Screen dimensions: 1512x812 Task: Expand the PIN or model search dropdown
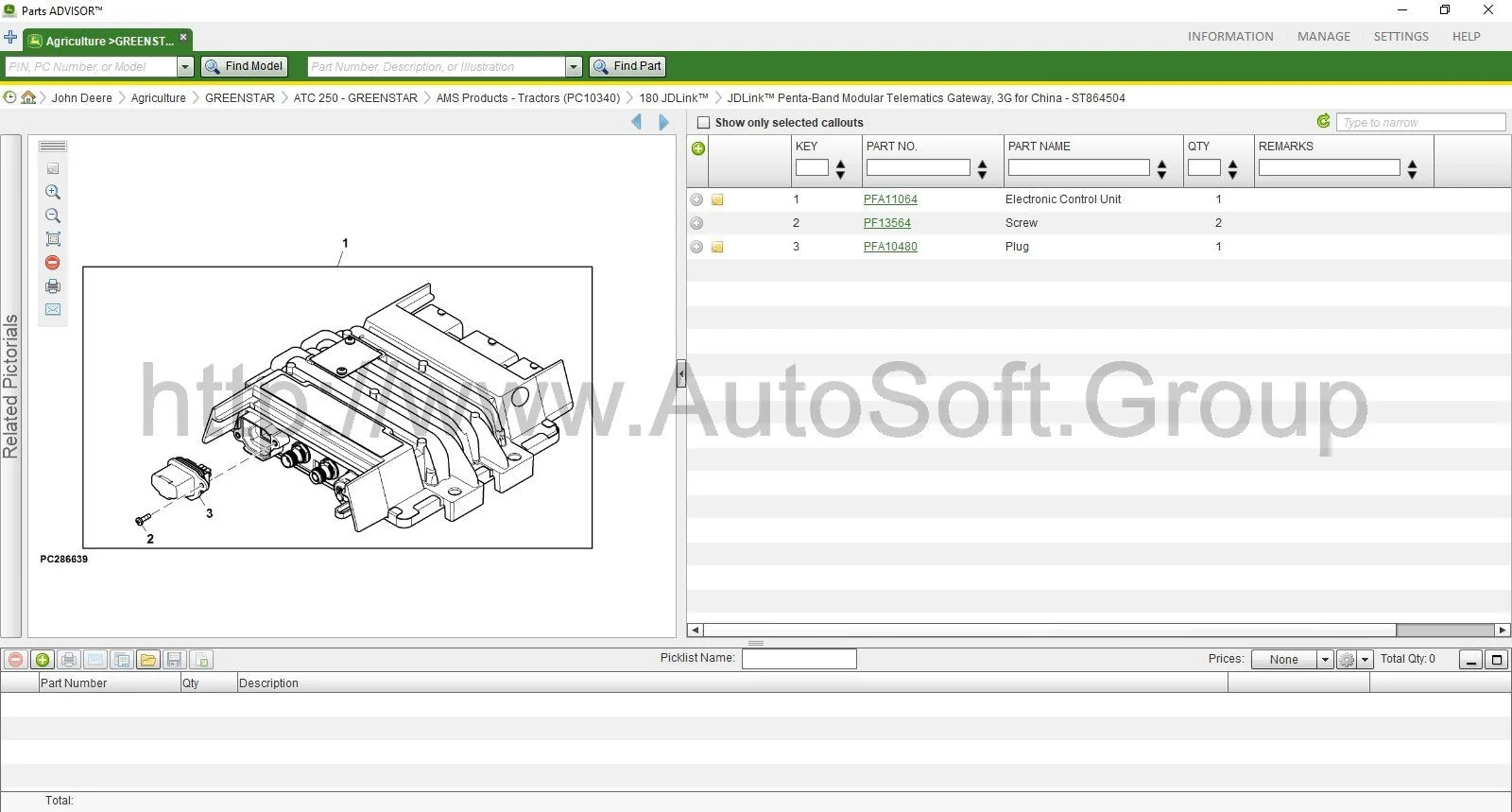point(185,67)
